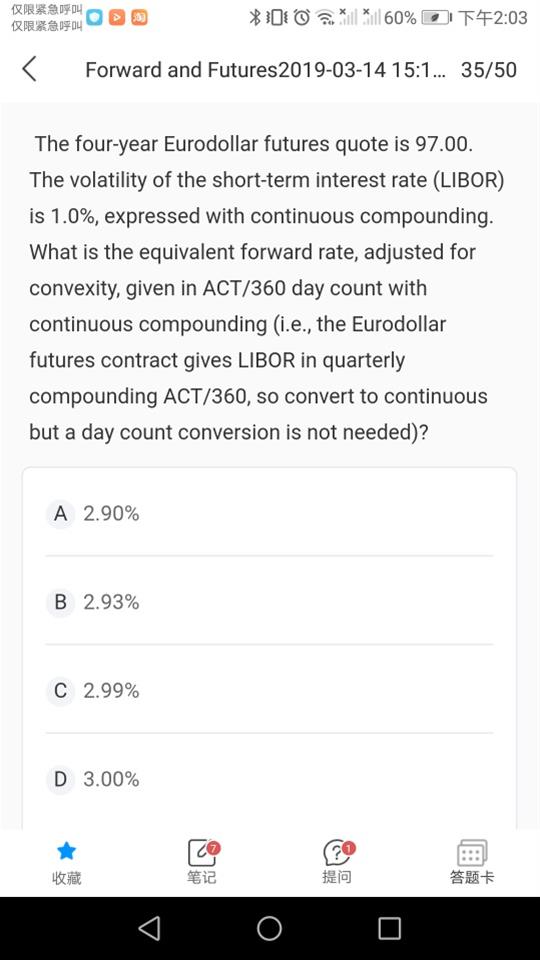
Task: Open the answer card (答题卡) icon
Action: coord(472,852)
